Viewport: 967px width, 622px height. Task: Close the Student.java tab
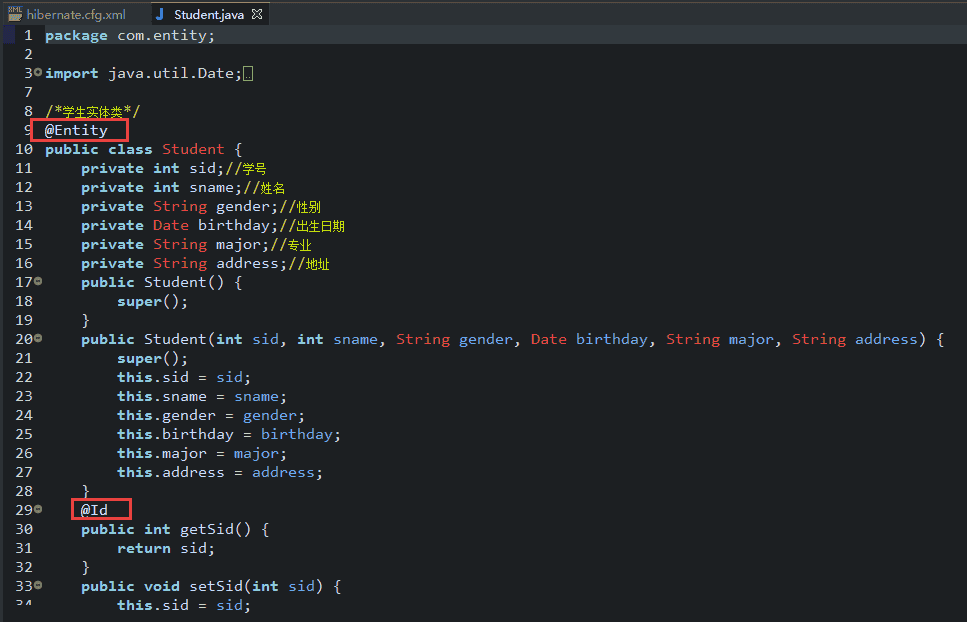257,15
